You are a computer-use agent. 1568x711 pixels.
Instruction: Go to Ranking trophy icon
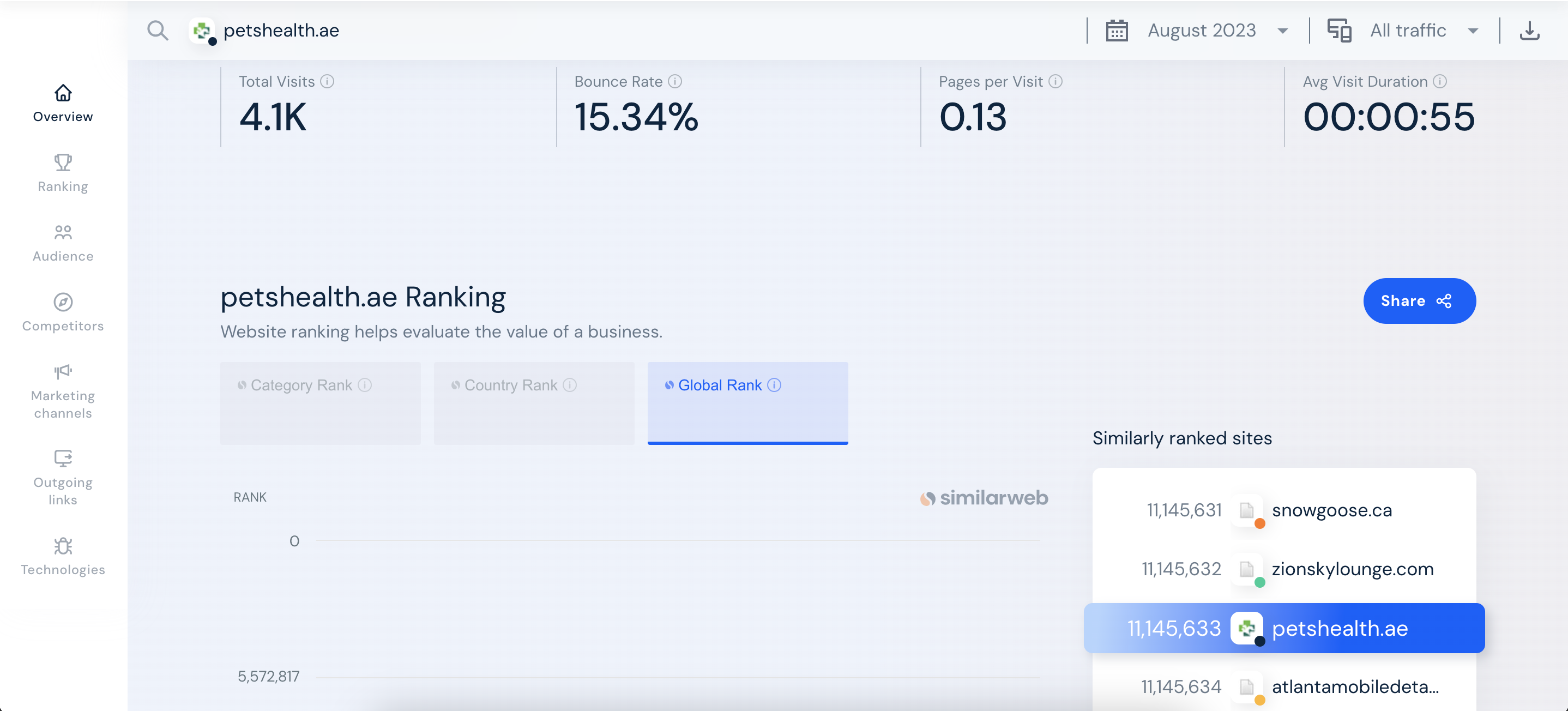[63, 162]
